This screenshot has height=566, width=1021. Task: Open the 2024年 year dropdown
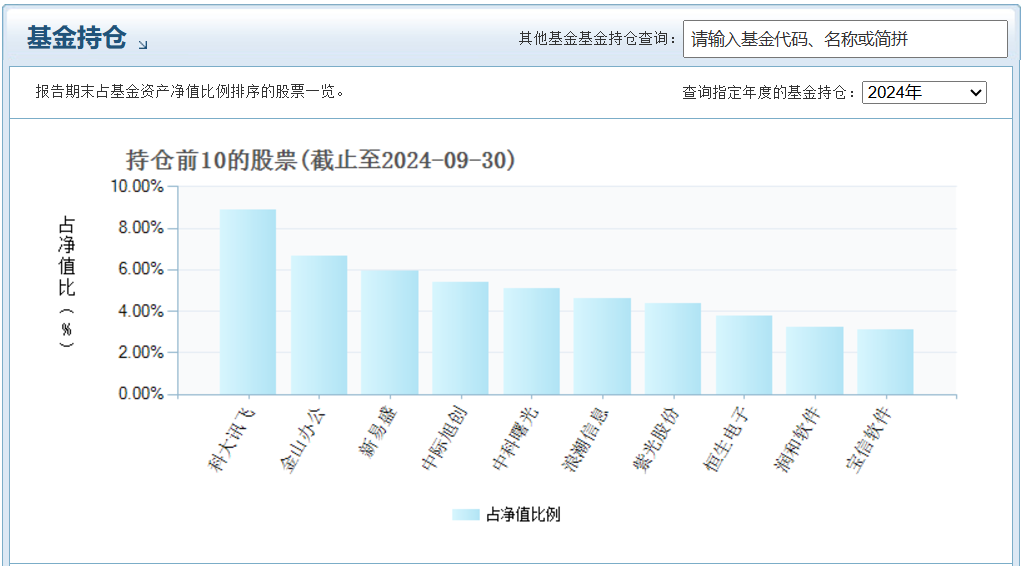tap(924, 92)
